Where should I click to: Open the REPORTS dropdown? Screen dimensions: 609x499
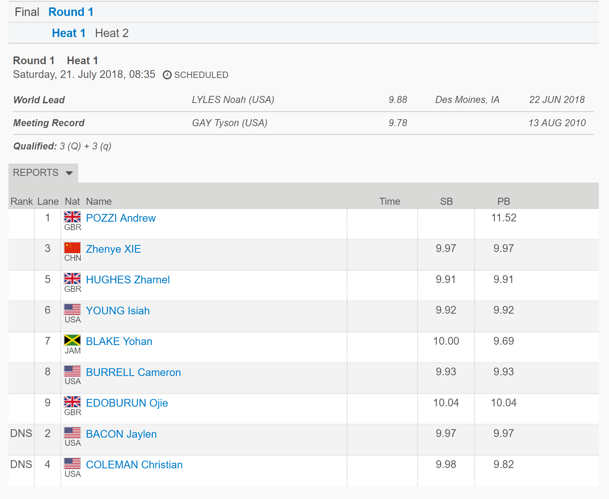(x=43, y=173)
